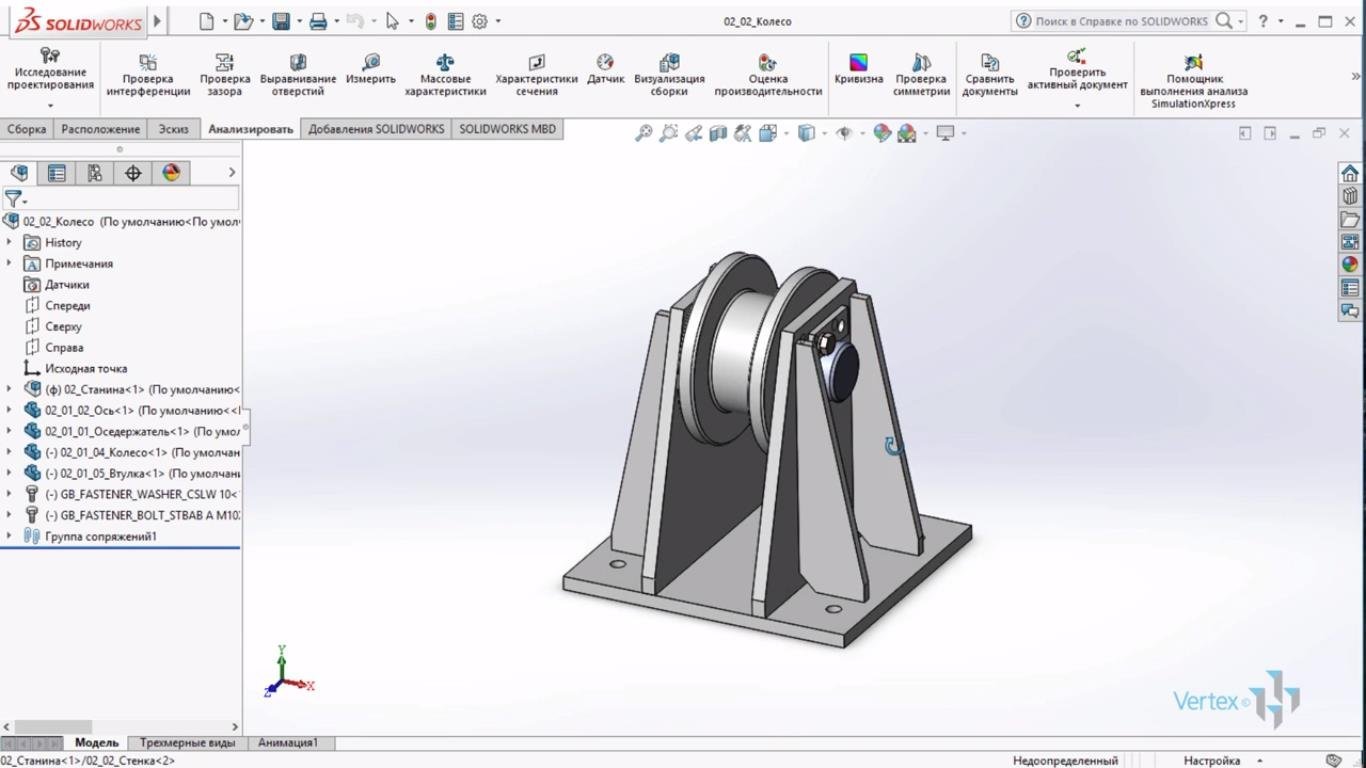The image size is (1366, 768).
Task: Open the Curvature display tool
Action: (857, 70)
